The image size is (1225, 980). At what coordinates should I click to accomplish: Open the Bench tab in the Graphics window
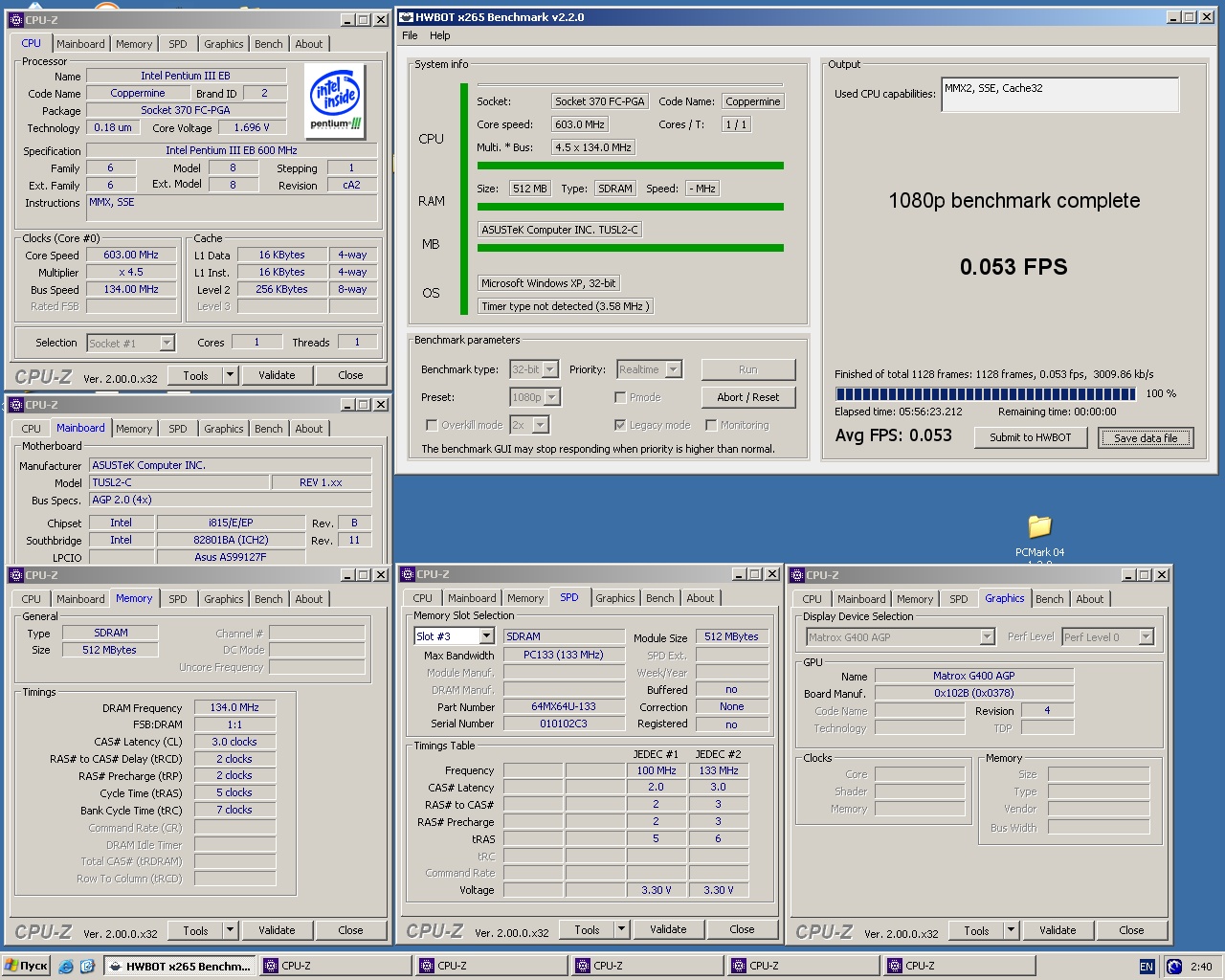tap(1050, 599)
